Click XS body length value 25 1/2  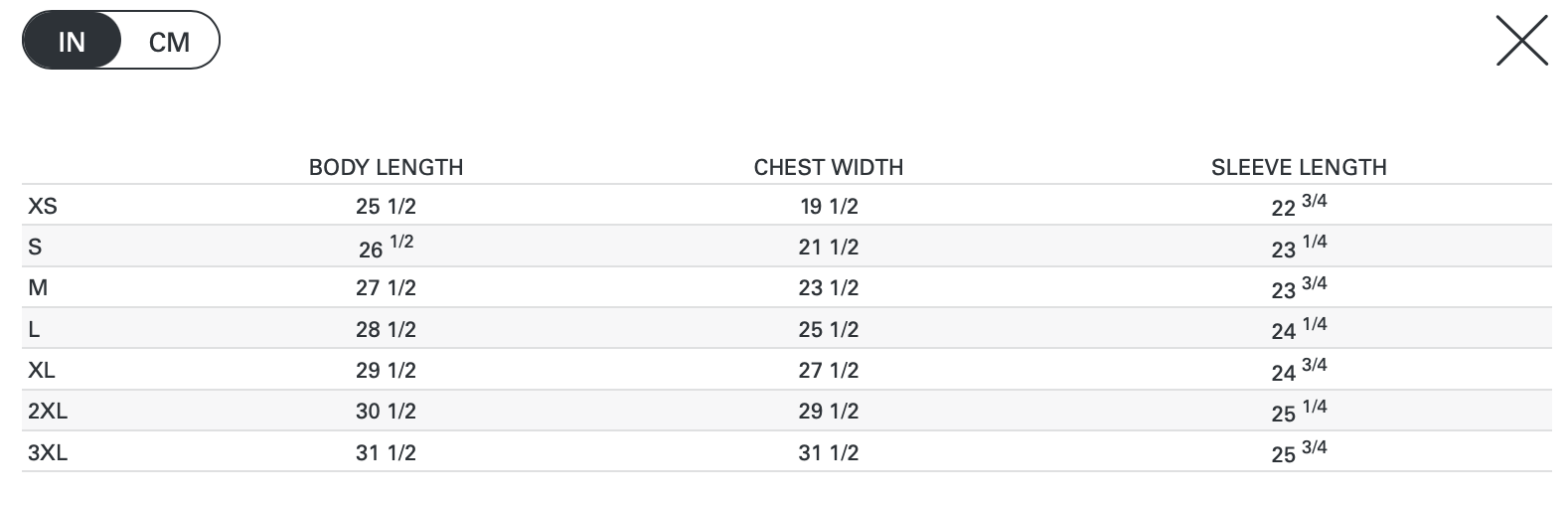[x=386, y=207]
